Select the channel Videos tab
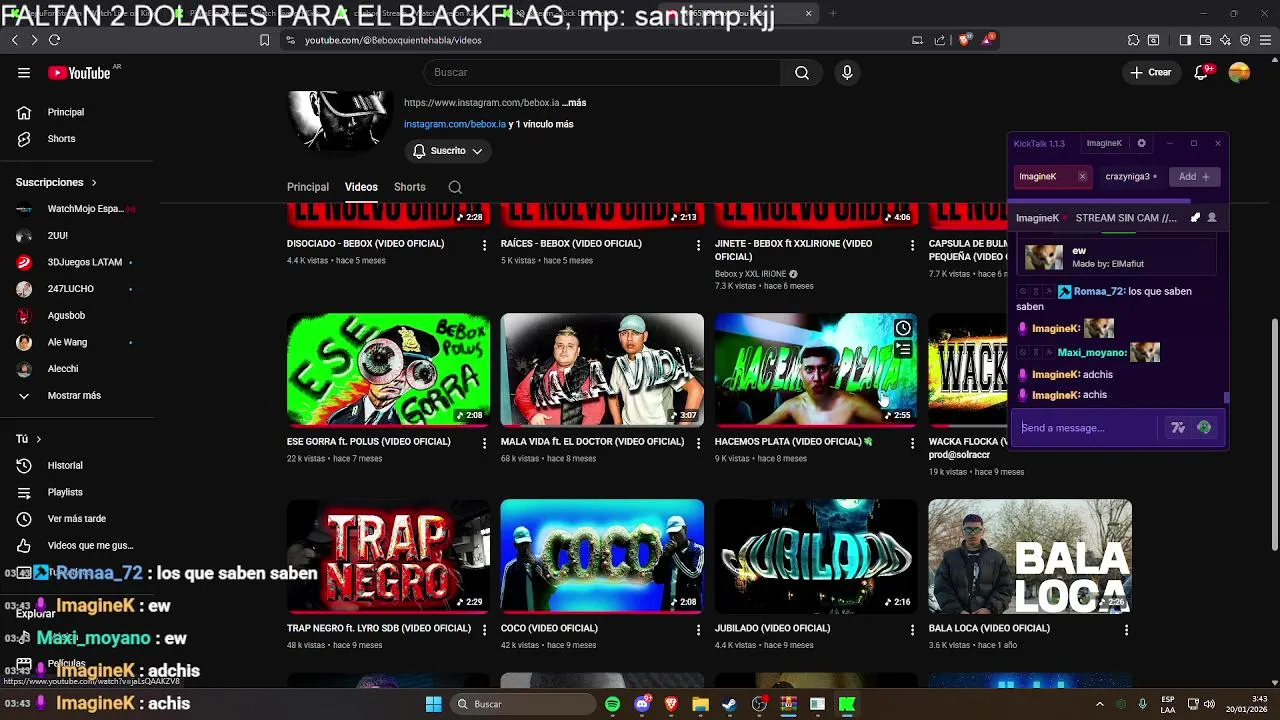 (x=361, y=187)
